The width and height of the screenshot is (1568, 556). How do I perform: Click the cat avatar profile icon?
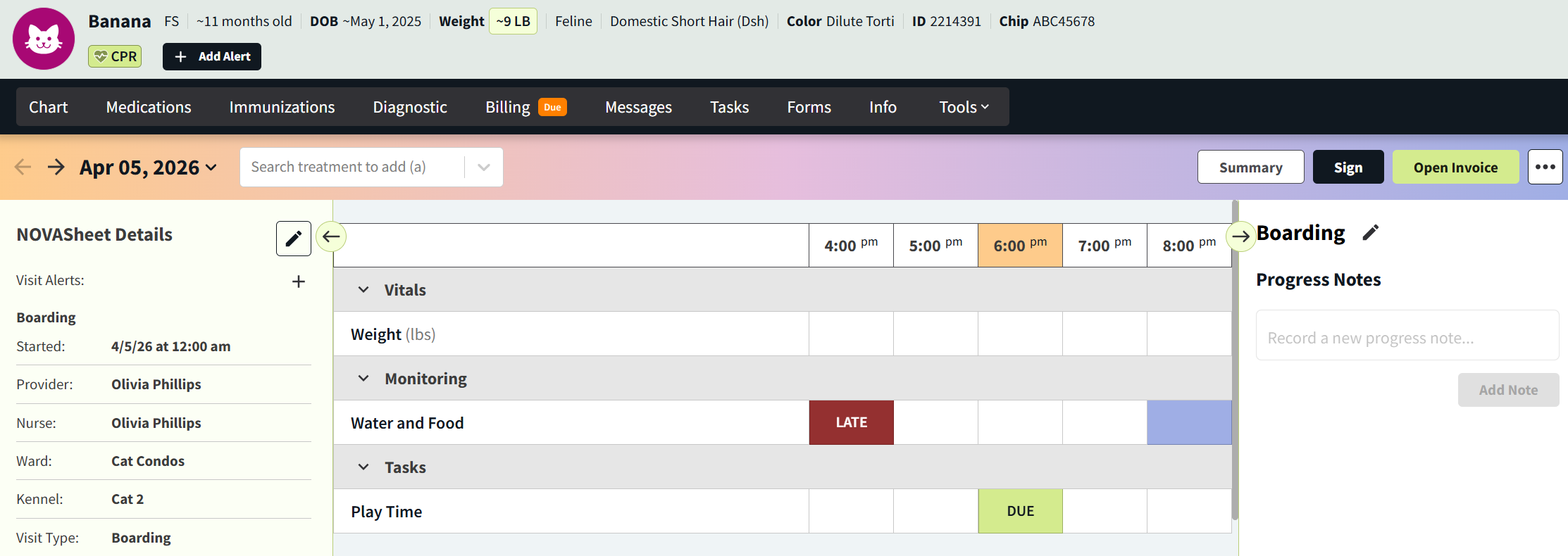[x=44, y=39]
